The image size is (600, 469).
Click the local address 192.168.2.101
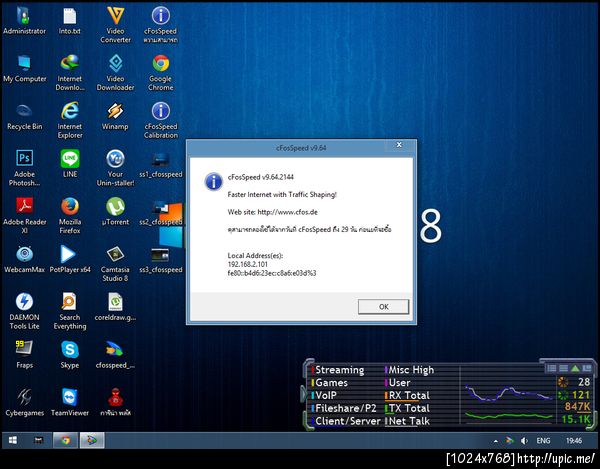click(x=248, y=264)
